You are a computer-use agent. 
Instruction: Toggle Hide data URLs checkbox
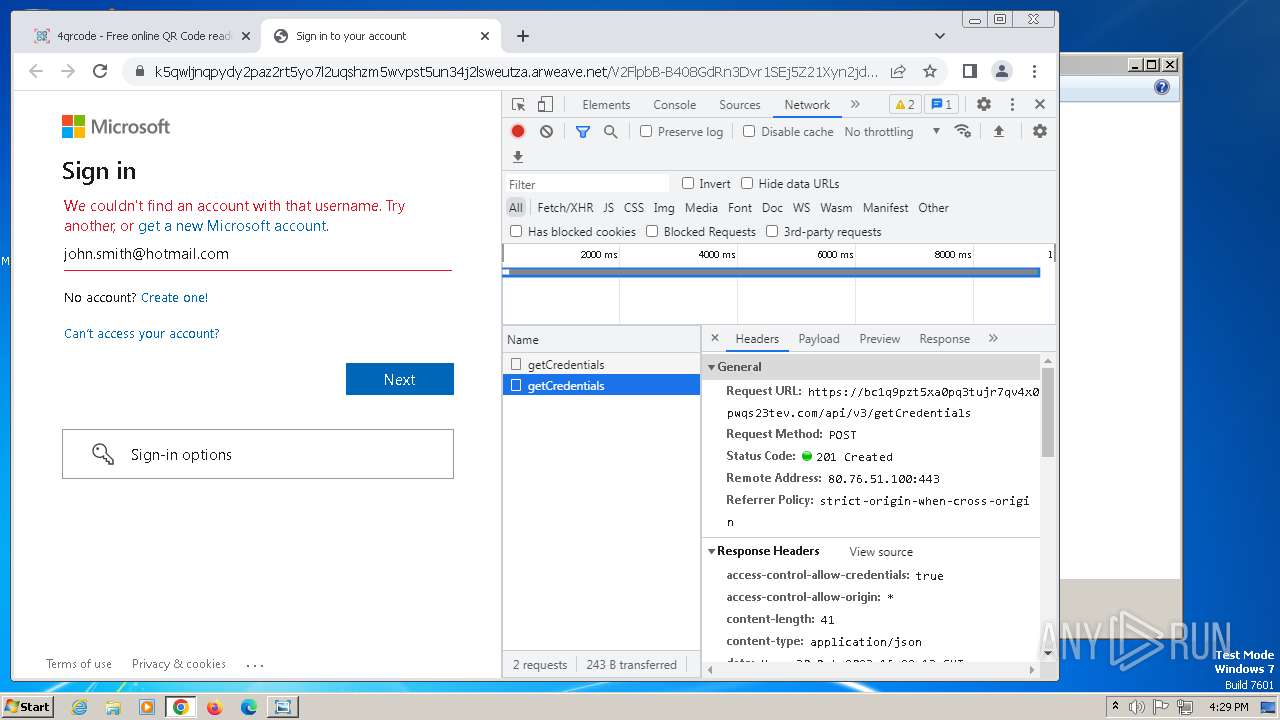click(x=747, y=183)
